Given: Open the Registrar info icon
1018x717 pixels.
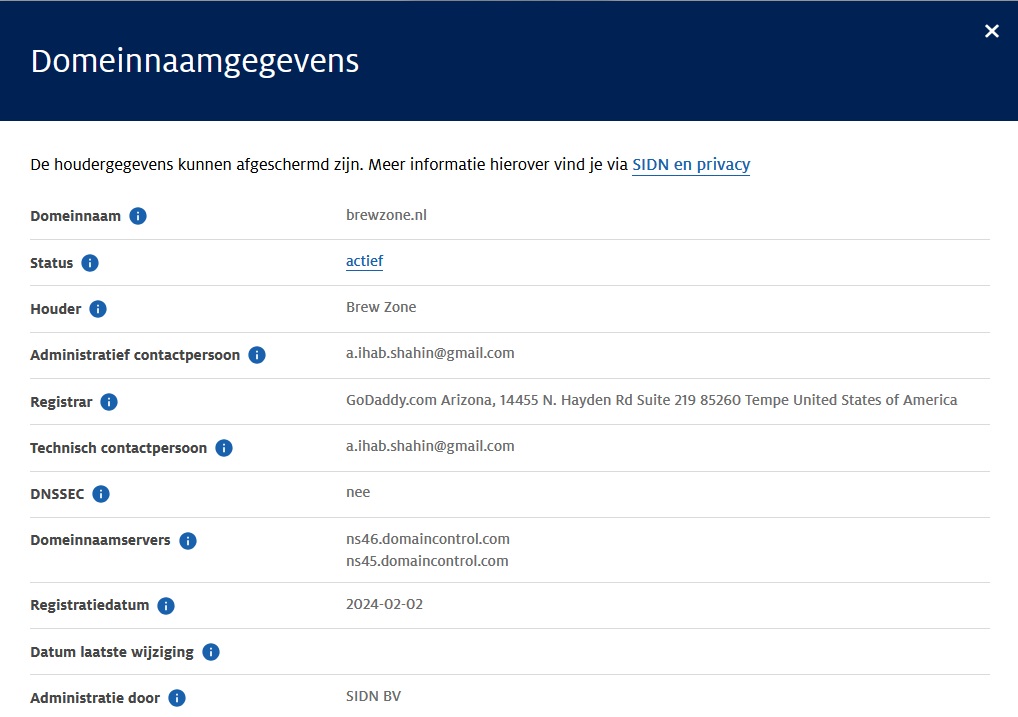Looking at the screenshot, I should [109, 402].
